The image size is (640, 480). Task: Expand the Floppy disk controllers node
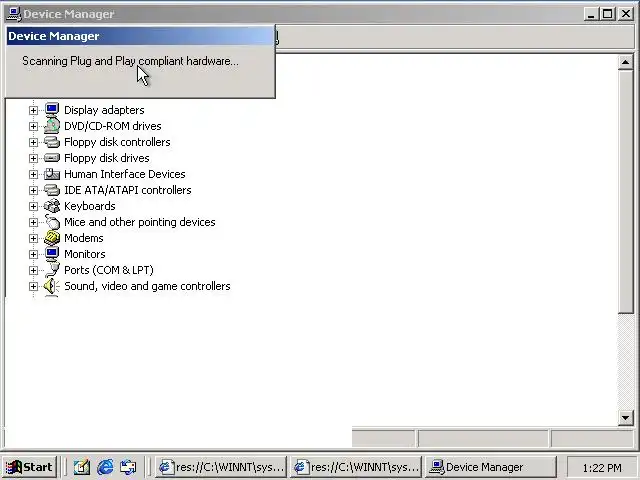point(33,142)
